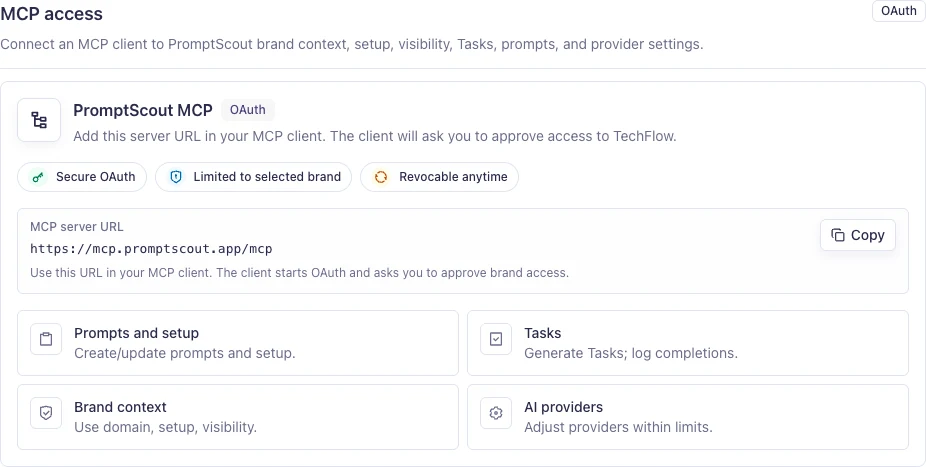This screenshot has height=467, width=926.
Task: Click the Revocable anytime pill label
Action: (453, 177)
